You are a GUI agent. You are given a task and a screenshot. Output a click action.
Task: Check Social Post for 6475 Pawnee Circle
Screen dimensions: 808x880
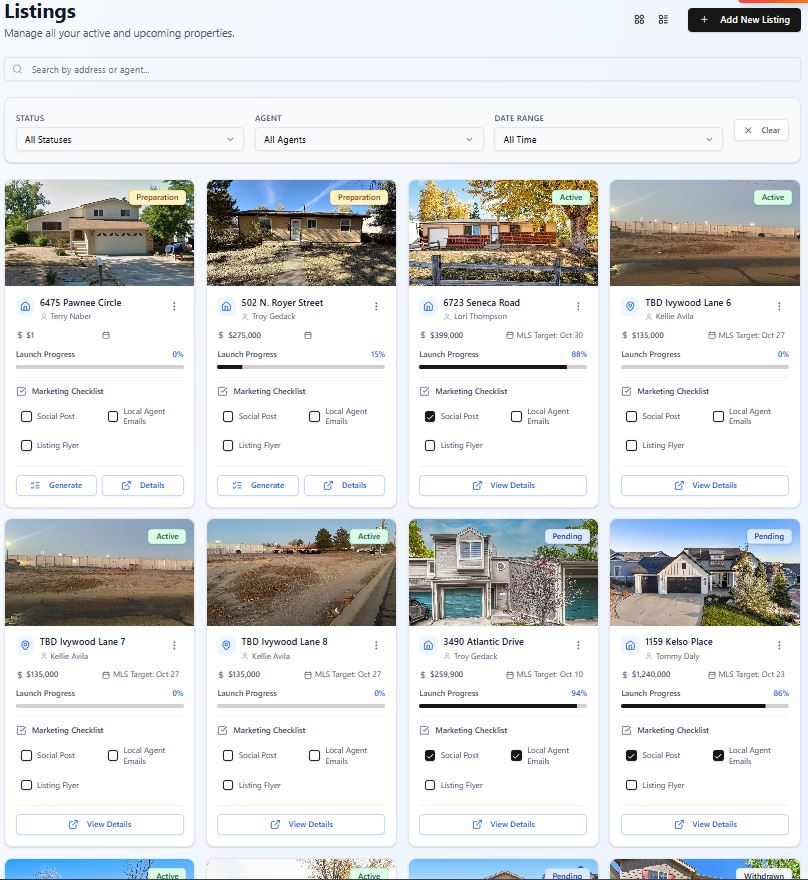click(26, 416)
